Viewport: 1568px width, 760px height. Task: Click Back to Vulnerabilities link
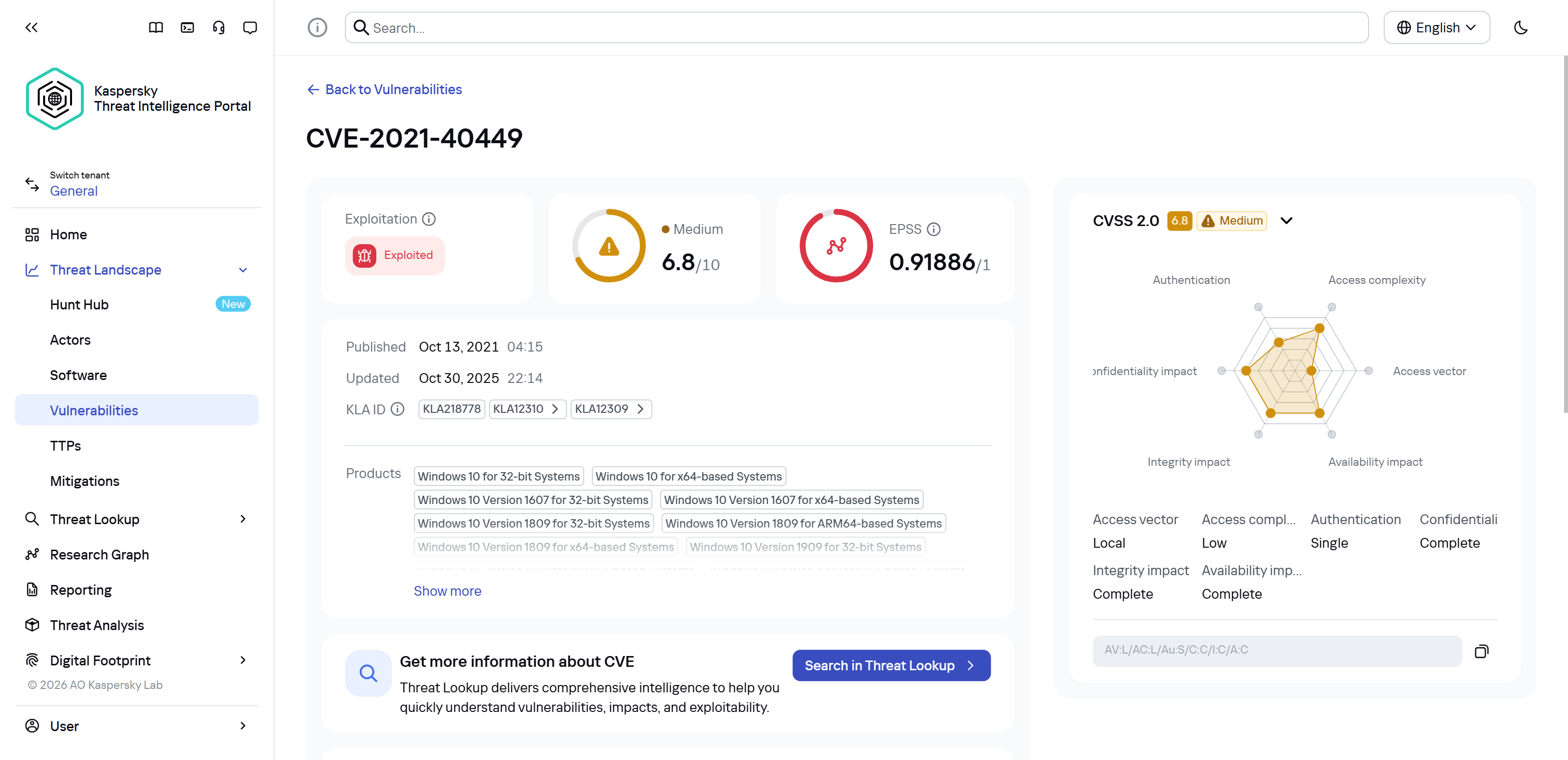[384, 90]
